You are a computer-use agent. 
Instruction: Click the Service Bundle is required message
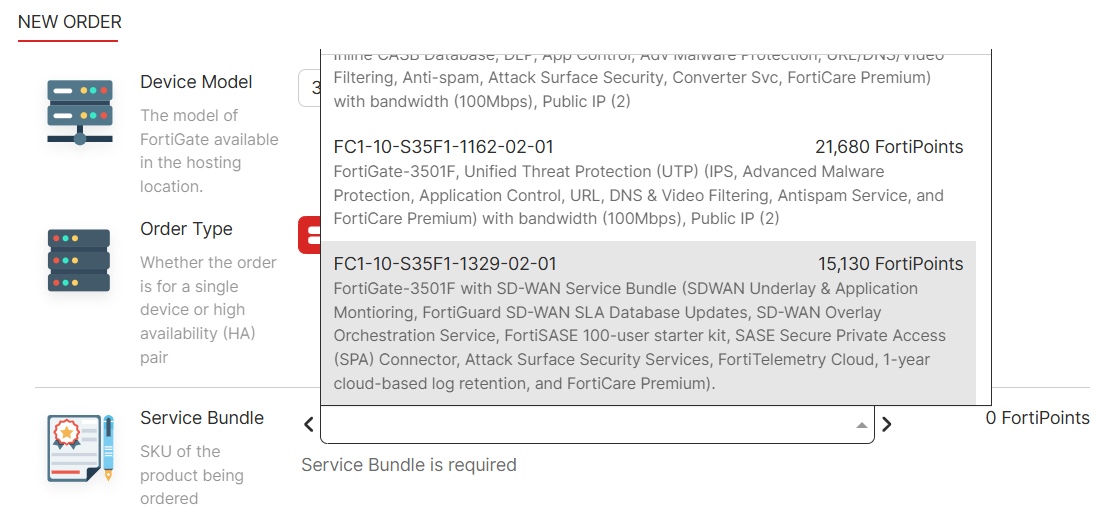click(x=409, y=465)
